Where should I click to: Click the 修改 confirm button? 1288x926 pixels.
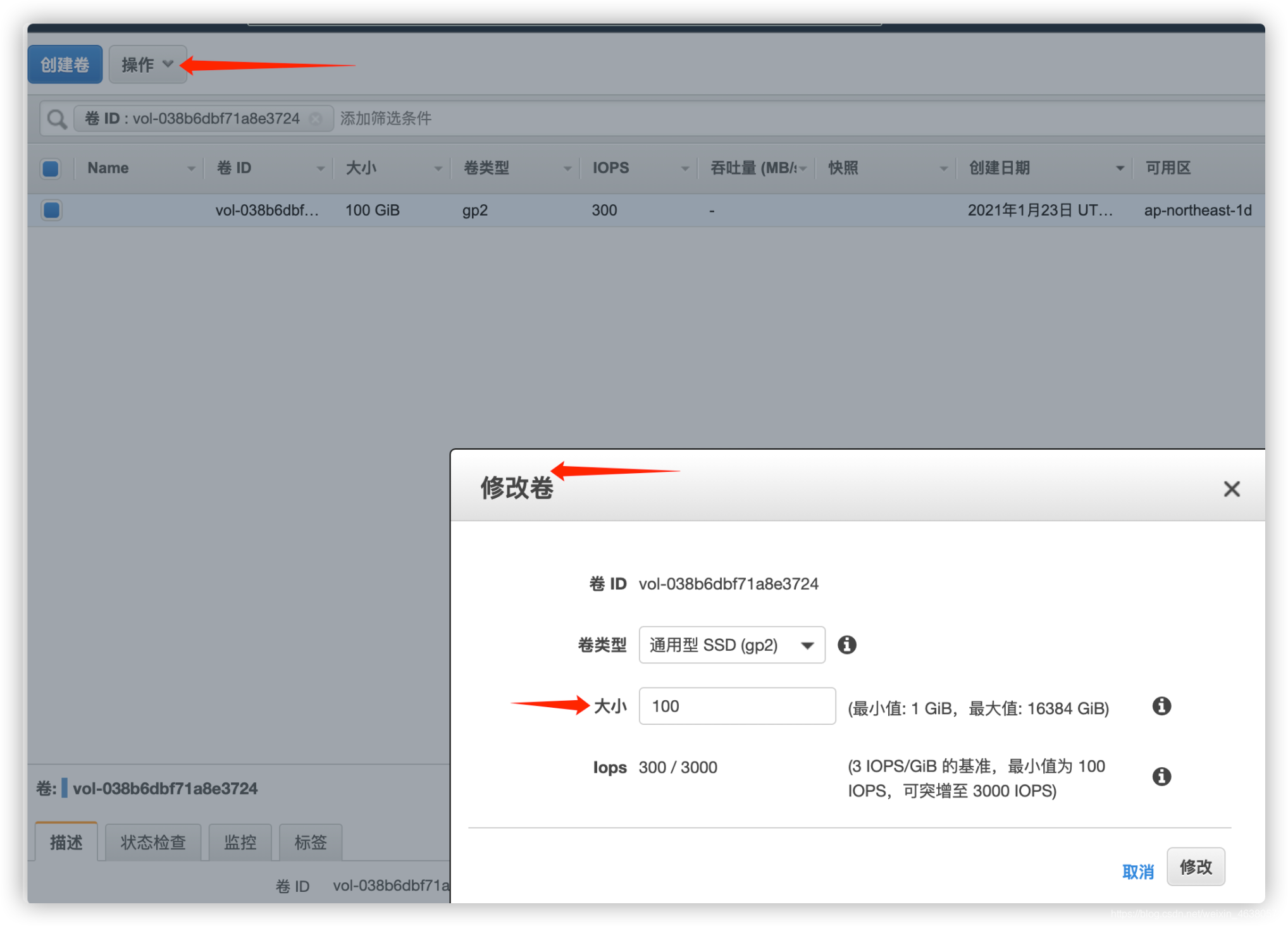[x=1195, y=867]
